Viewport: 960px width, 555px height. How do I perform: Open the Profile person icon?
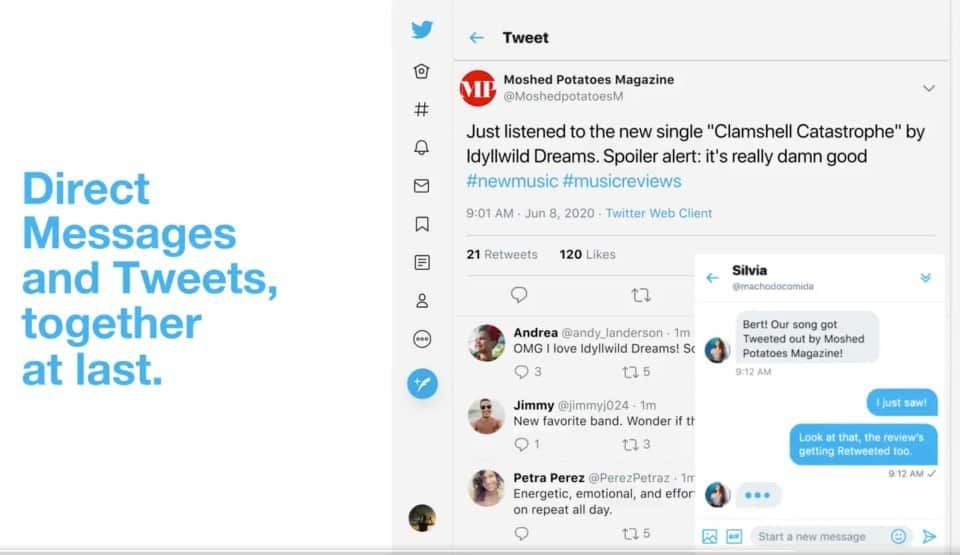(422, 300)
